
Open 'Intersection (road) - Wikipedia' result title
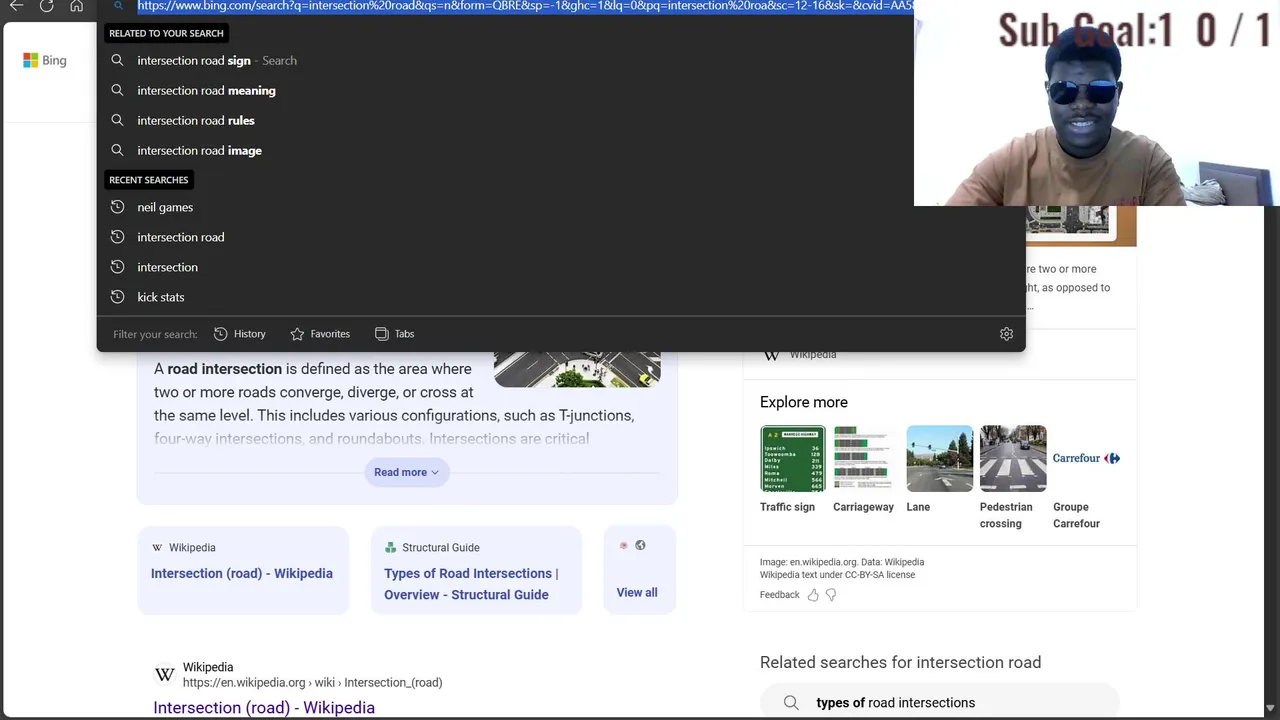point(264,708)
